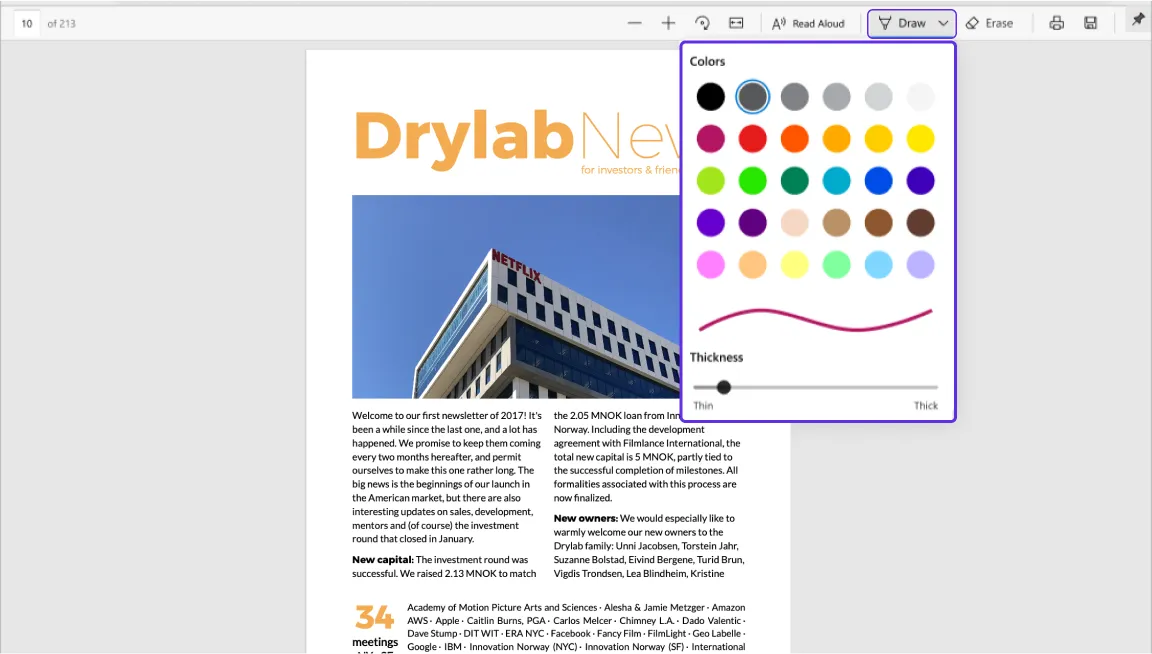This screenshot has width=1152, height=654.
Task: Choose the pastel orange color swatch
Action: (x=752, y=265)
